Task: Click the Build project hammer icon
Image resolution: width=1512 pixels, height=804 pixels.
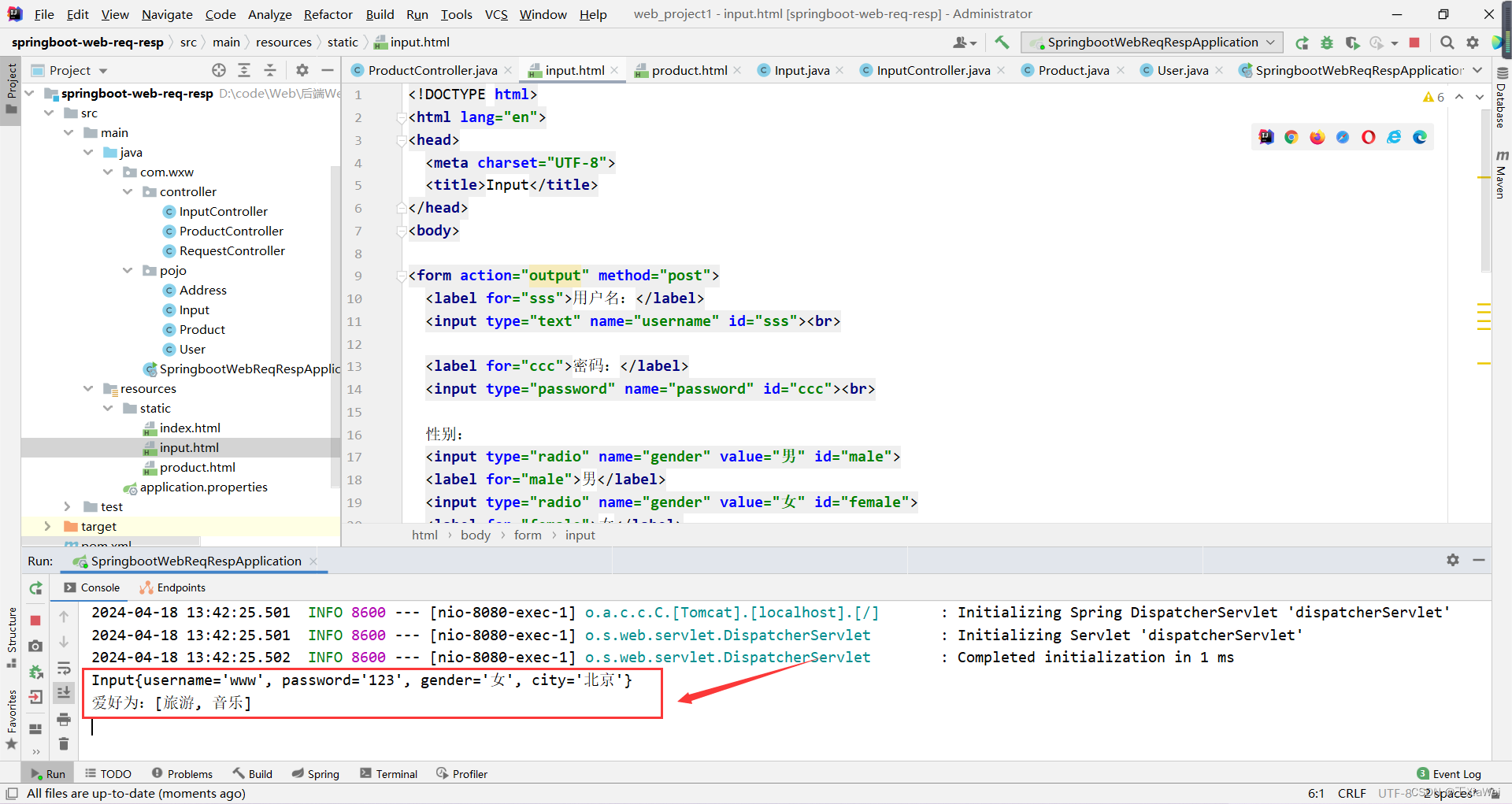Action: pos(1002,43)
